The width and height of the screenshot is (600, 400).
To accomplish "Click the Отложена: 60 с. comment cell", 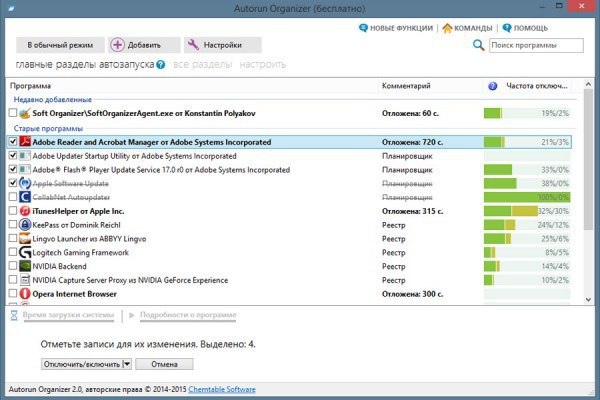I will pos(410,113).
